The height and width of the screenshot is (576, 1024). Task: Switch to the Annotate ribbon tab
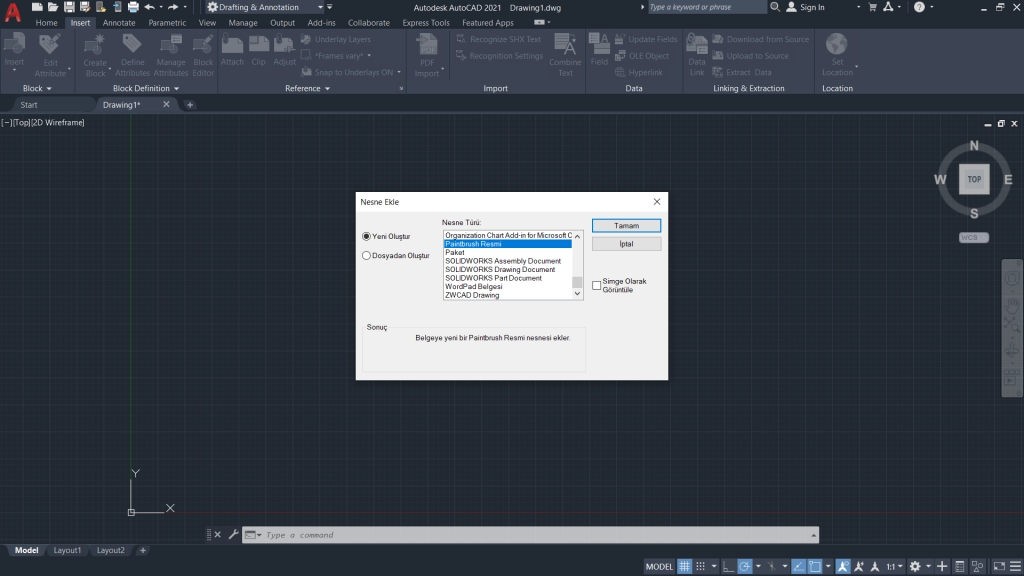(118, 22)
